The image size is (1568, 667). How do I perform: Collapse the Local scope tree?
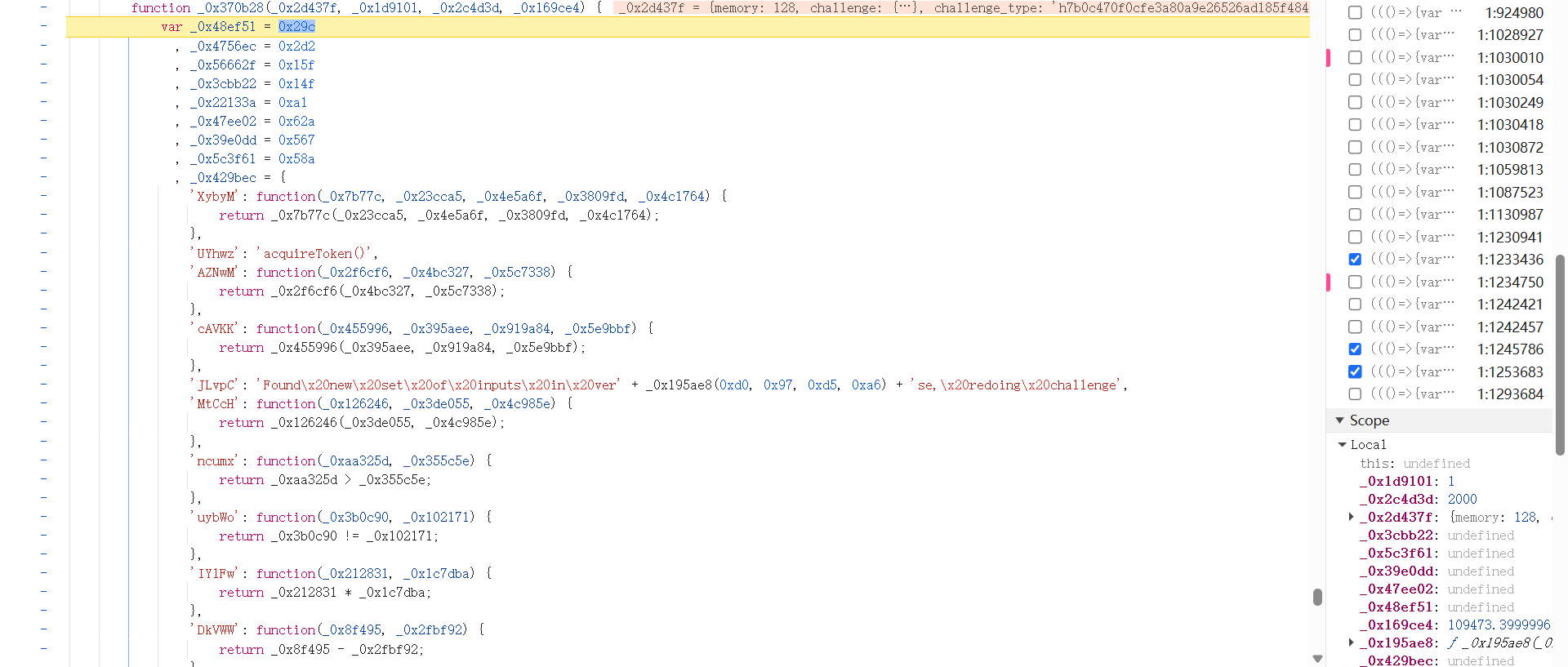coord(1343,445)
